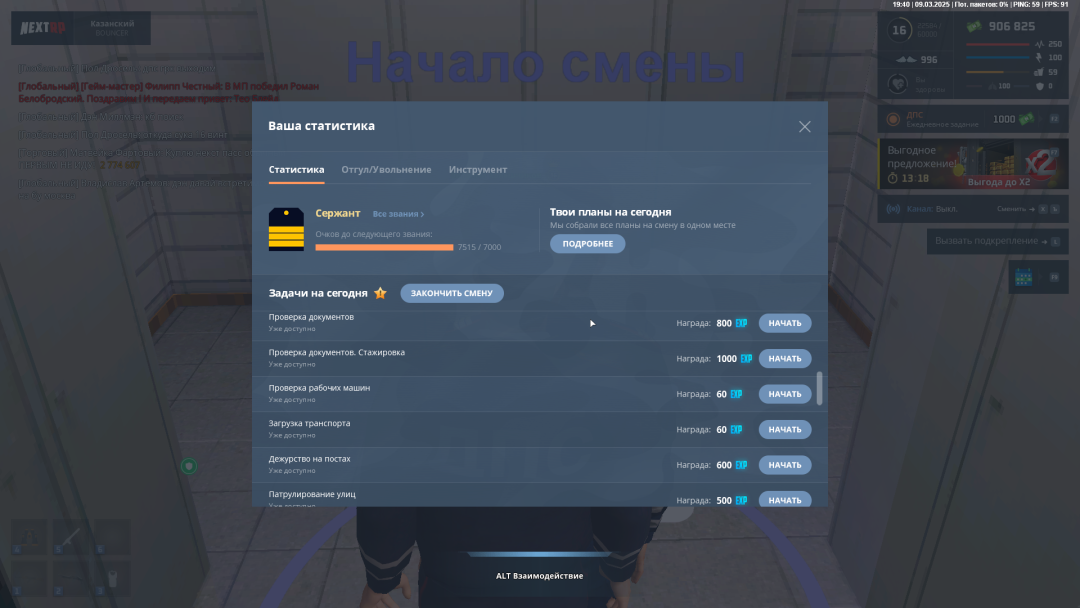Start the 'Дежурство на постах' task
1080x608 pixels.
point(785,465)
